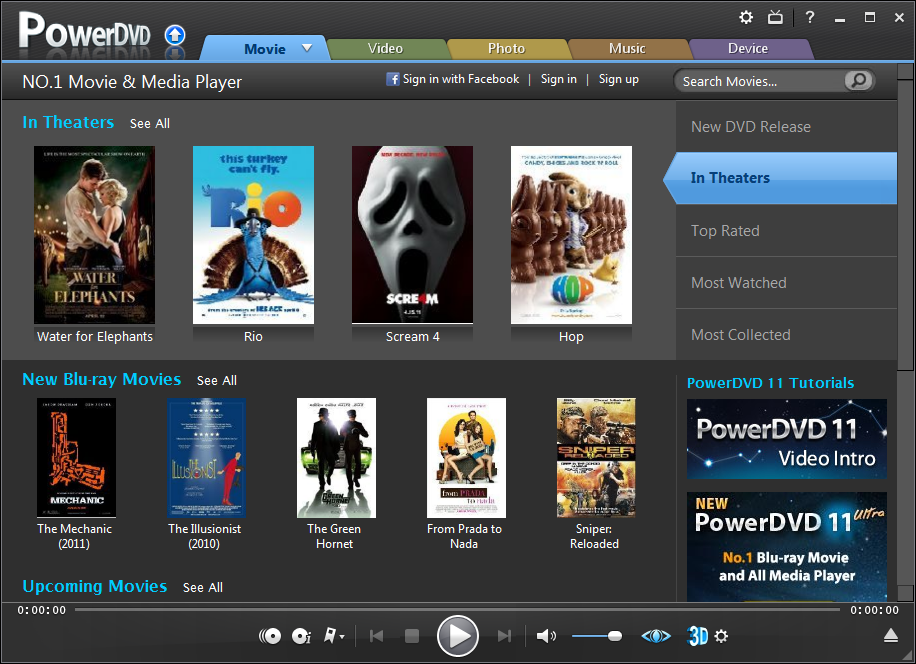Click the bookmark flag icon
This screenshot has height=664, width=916.
click(x=330, y=635)
